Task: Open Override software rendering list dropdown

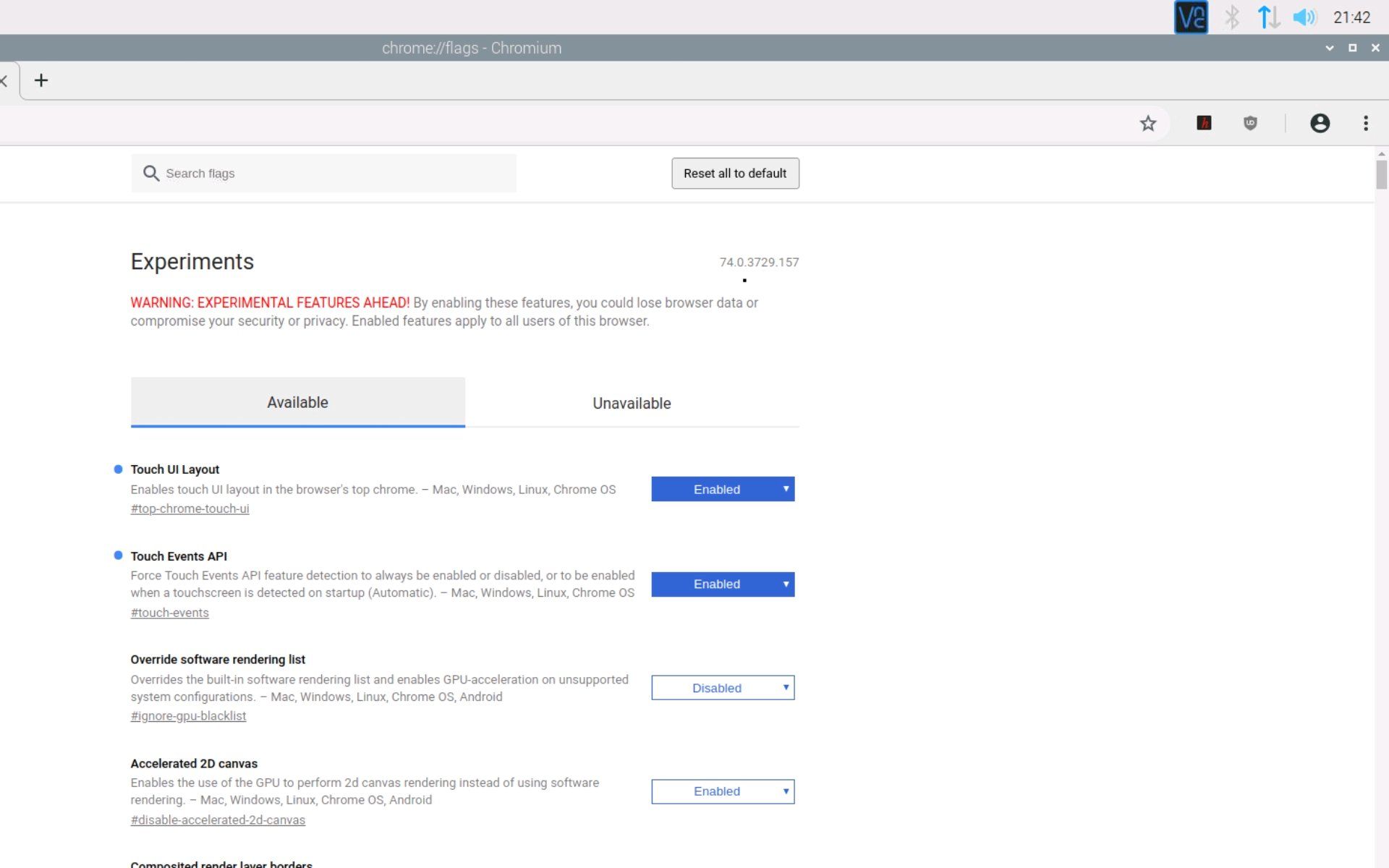Action: pyautogui.click(x=723, y=688)
